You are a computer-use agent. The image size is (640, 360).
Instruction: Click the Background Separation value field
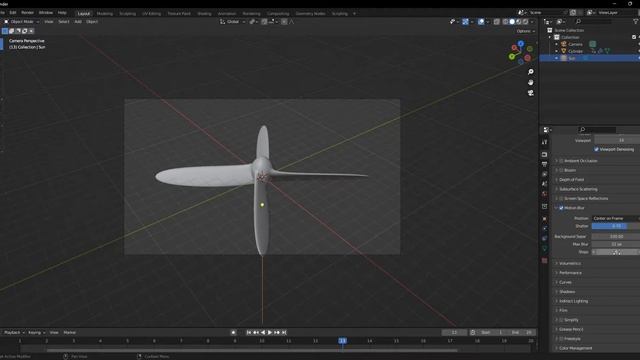coord(616,237)
